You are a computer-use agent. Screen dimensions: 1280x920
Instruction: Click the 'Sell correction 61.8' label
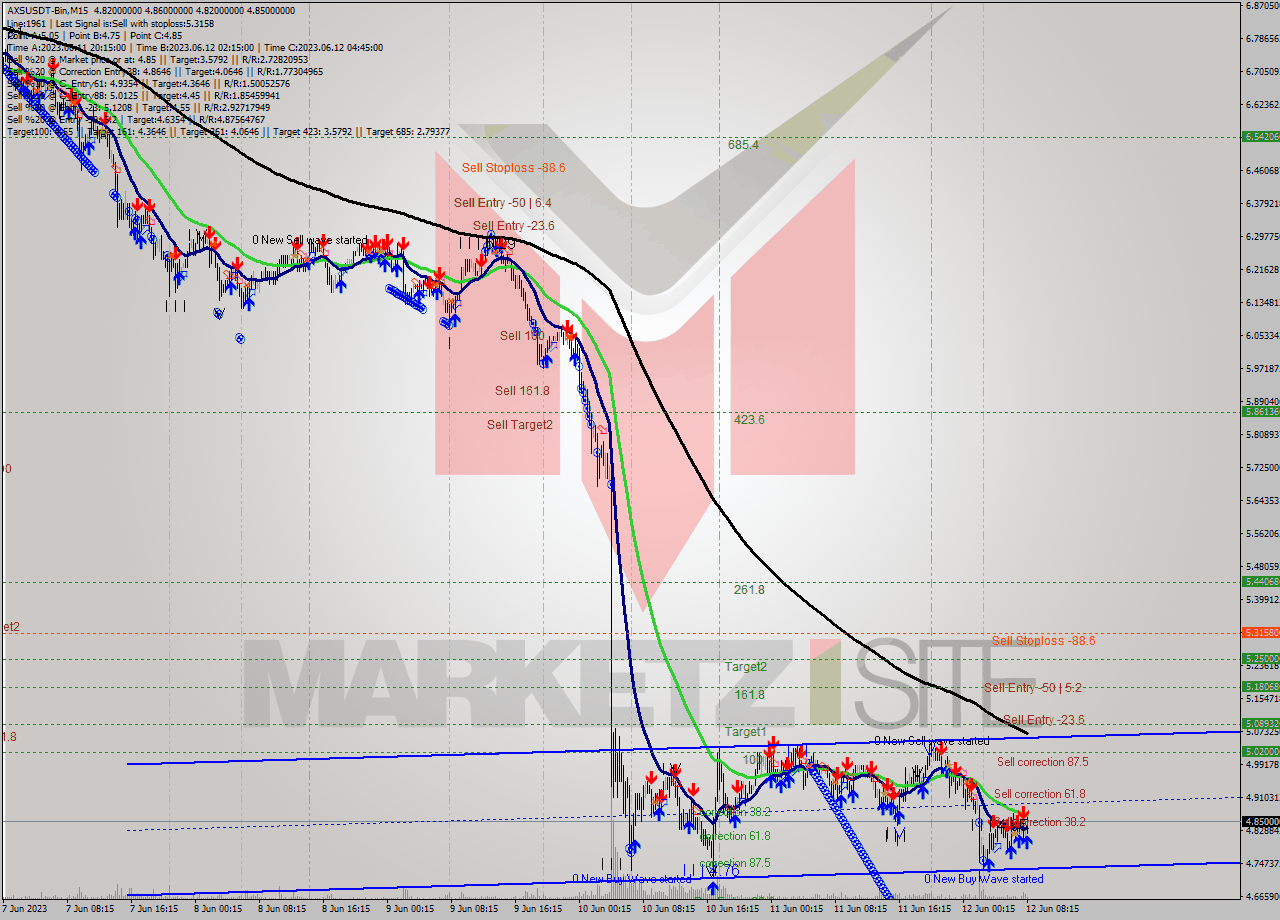coord(1040,794)
